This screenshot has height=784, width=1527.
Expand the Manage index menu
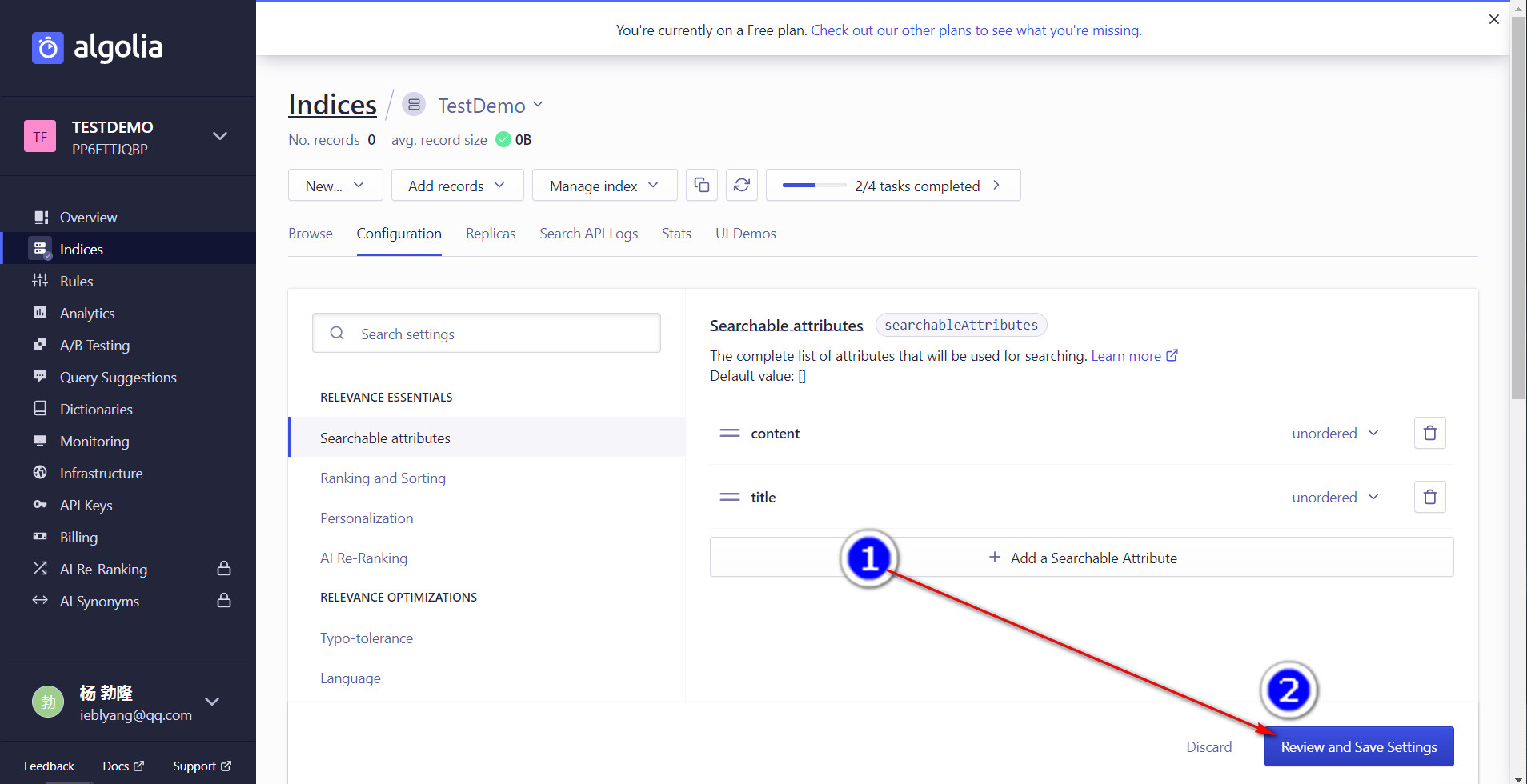pyautogui.click(x=603, y=186)
